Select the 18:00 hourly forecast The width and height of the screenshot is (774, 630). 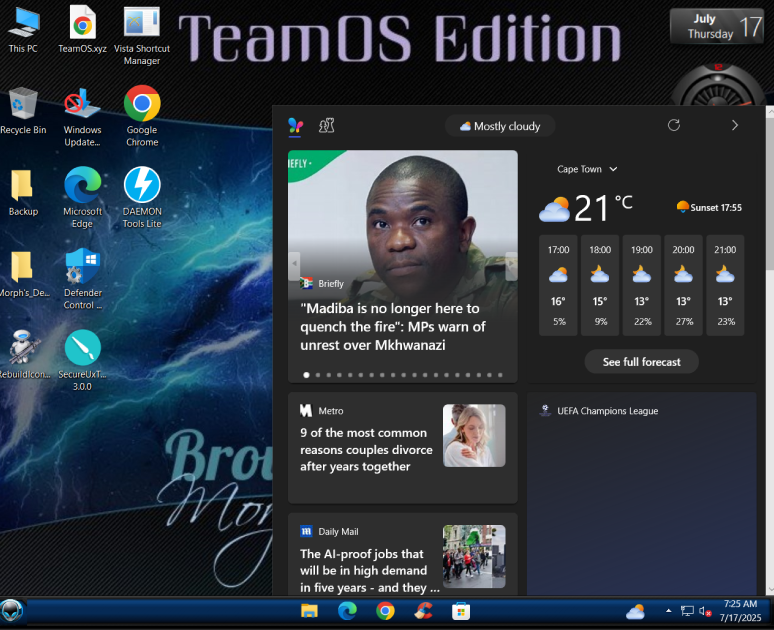coord(600,285)
